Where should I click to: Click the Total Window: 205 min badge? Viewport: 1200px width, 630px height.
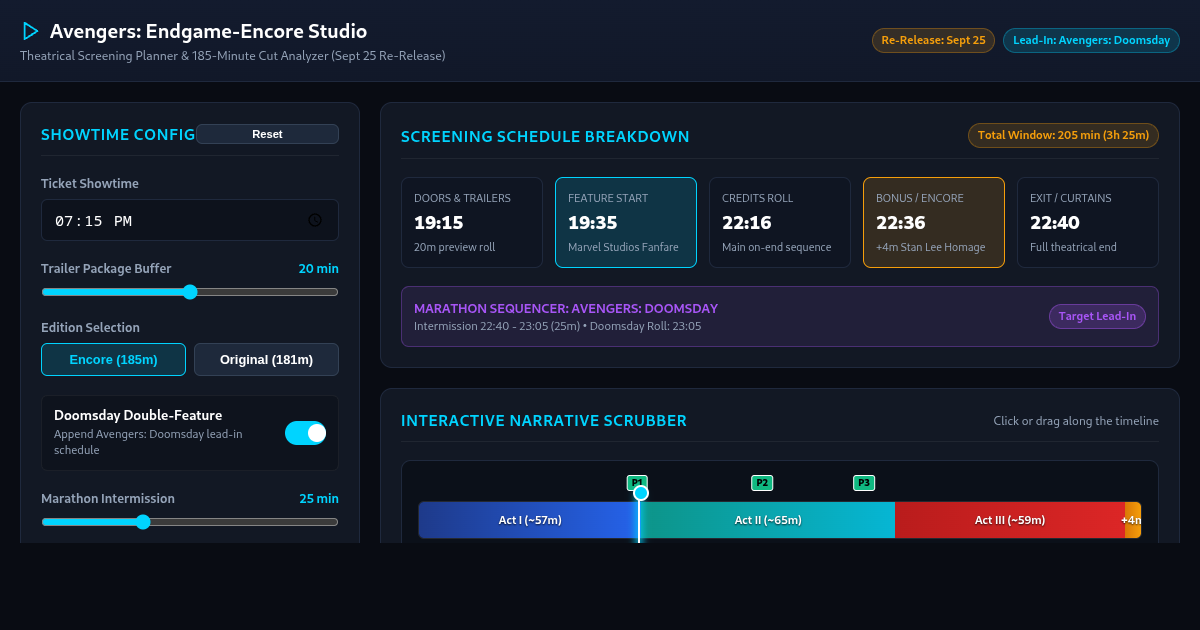pyautogui.click(x=1064, y=135)
